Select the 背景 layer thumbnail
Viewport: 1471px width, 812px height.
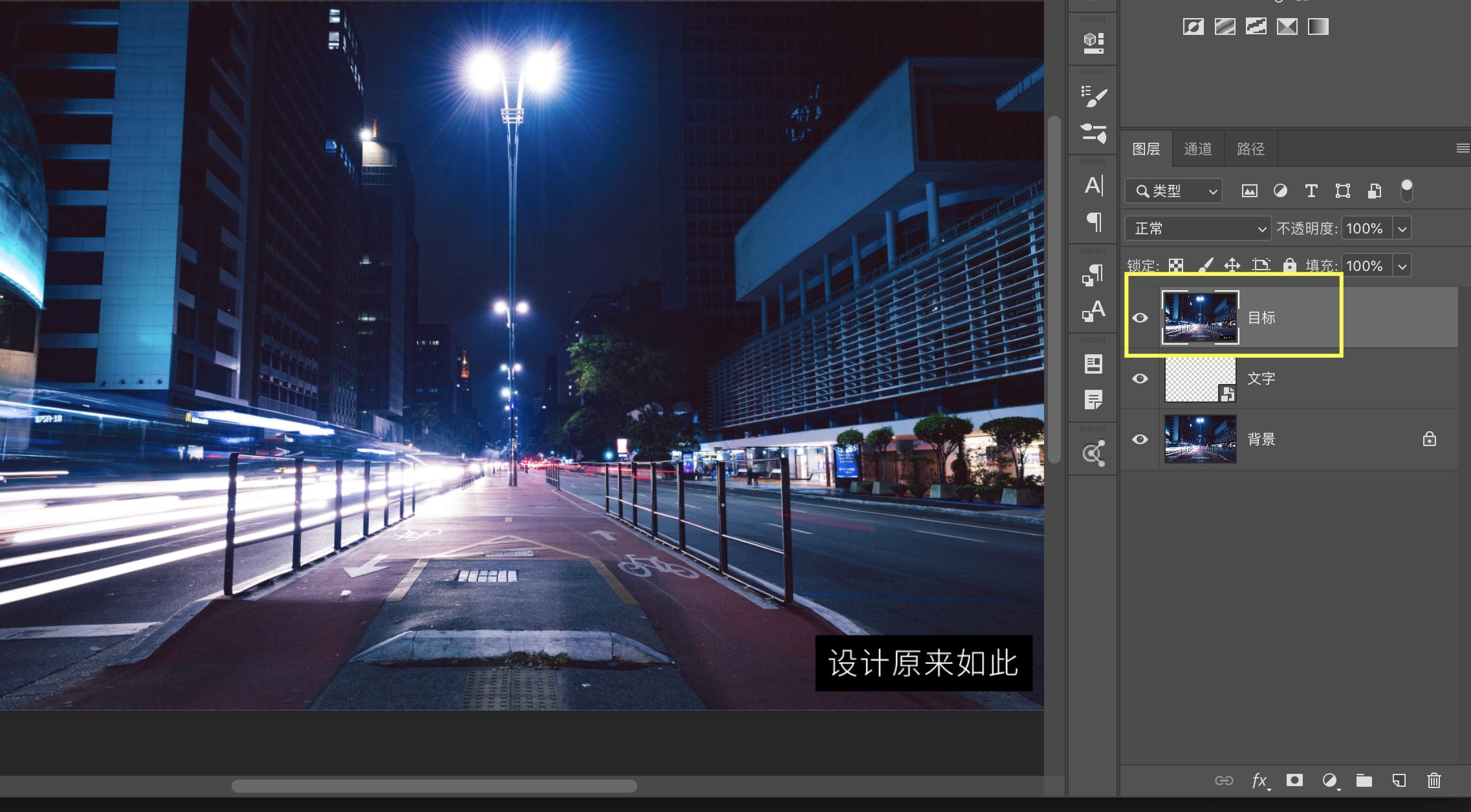click(x=1200, y=439)
